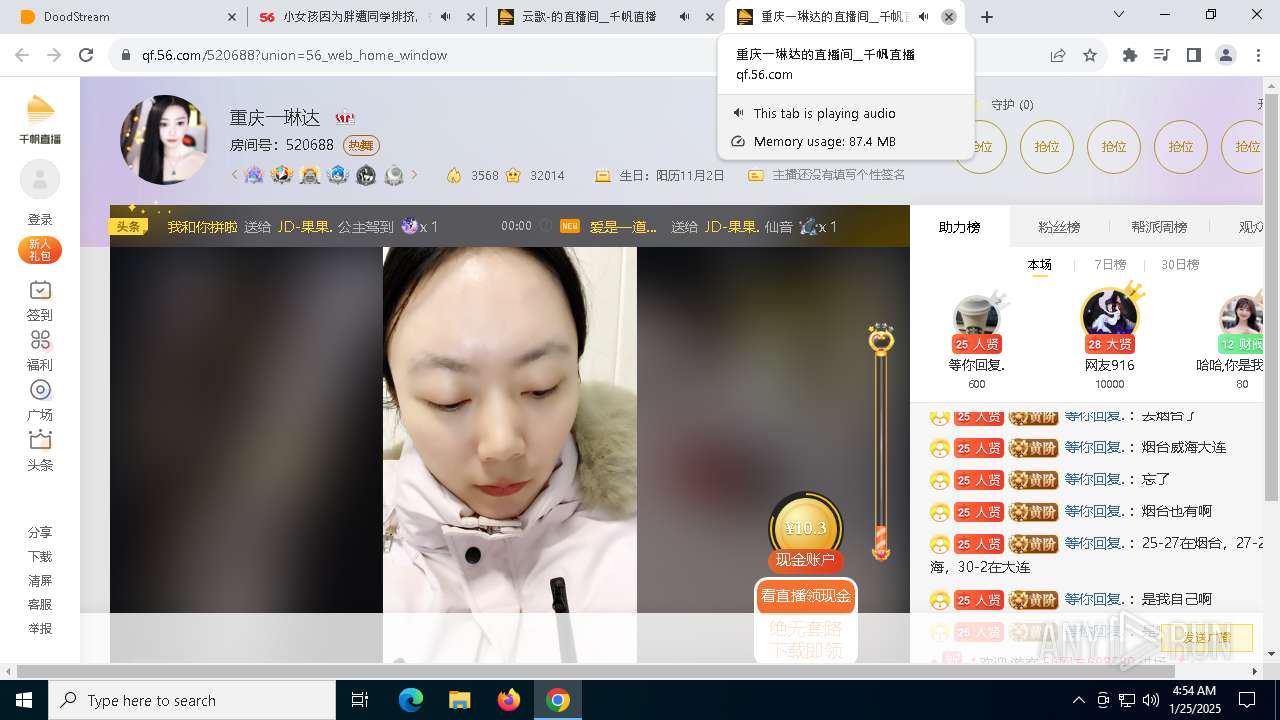Click chat message 烟台威海大连 username
This screenshot has height=720, width=1280.
tap(1093, 448)
